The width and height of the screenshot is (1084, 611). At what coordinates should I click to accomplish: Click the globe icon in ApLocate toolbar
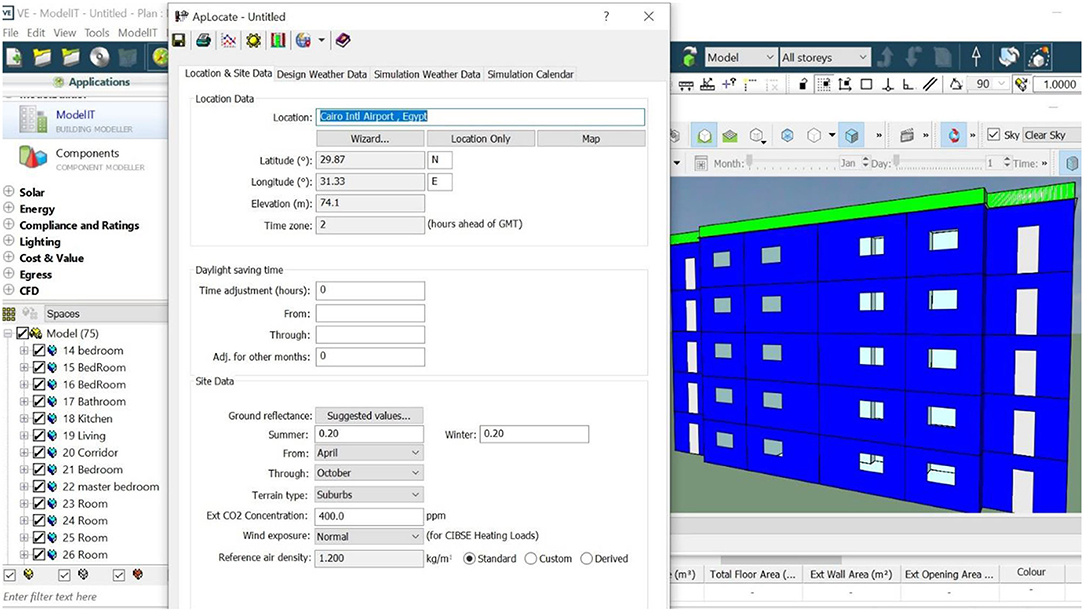click(303, 40)
